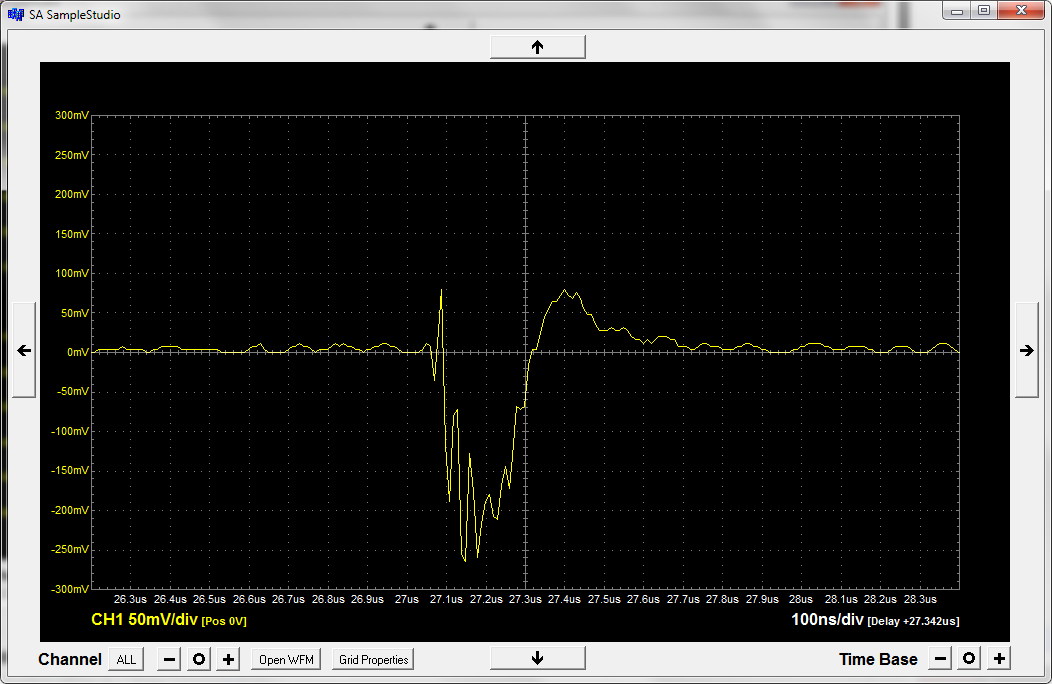Screen dimensions: 1052x684
Task: Click the -200mV vertical axis label
Action: [x=70, y=510]
